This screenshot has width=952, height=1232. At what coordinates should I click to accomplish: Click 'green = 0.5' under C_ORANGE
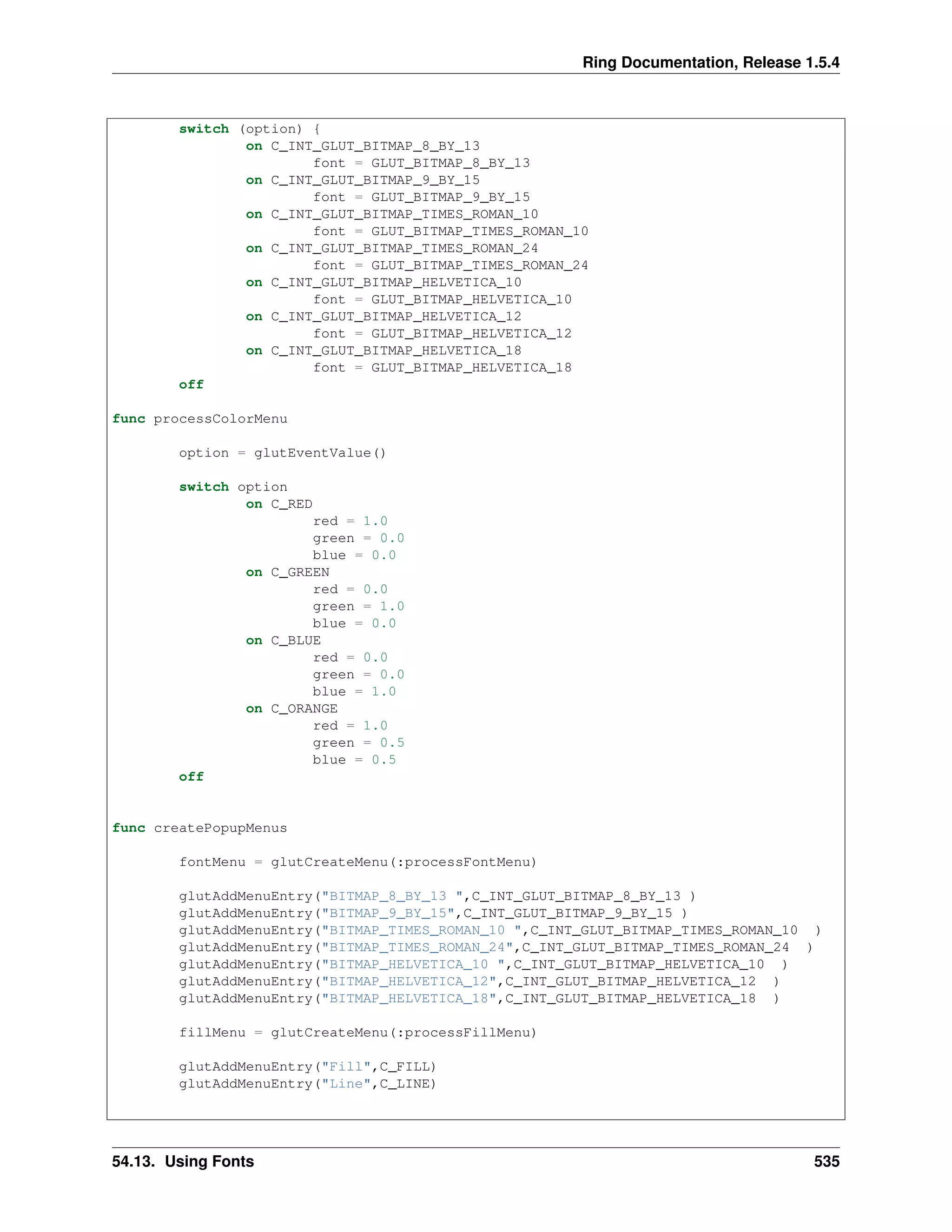pyautogui.click(x=358, y=742)
